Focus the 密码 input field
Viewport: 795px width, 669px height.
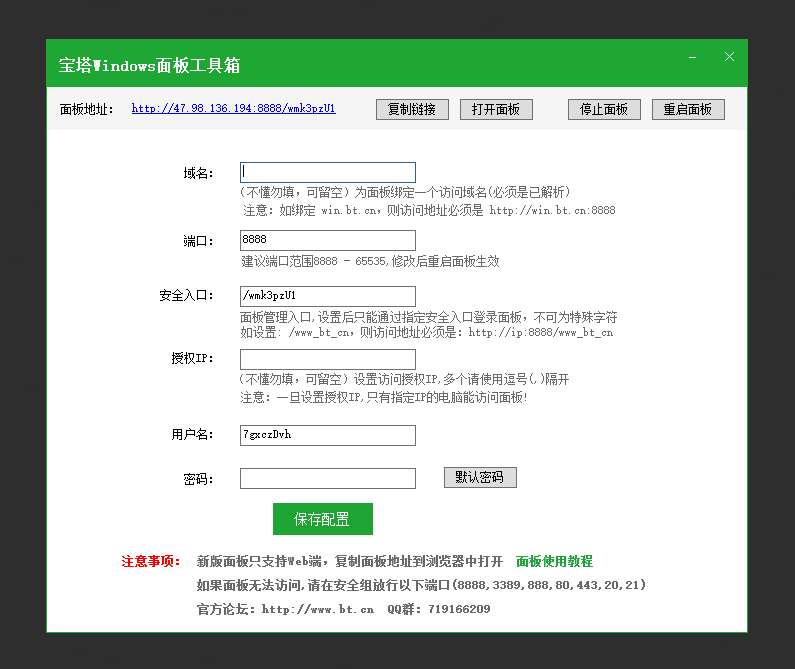click(x=328, y=478)
